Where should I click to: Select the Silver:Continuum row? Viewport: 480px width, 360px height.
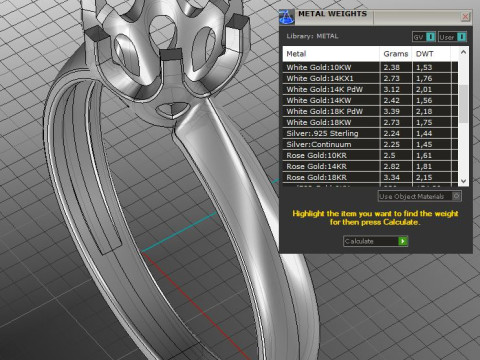[370, 144]
